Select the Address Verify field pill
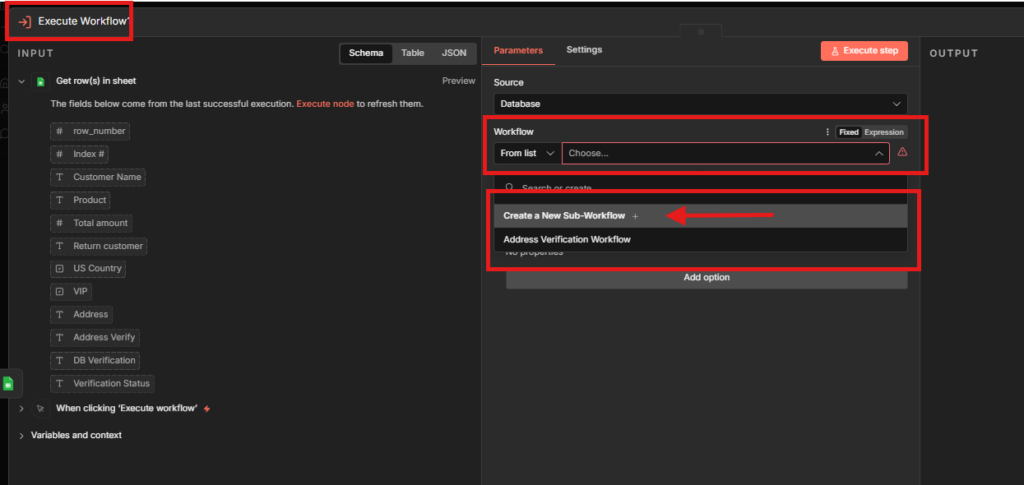Viewport: 1024px width, 485px height. point(95,337)
